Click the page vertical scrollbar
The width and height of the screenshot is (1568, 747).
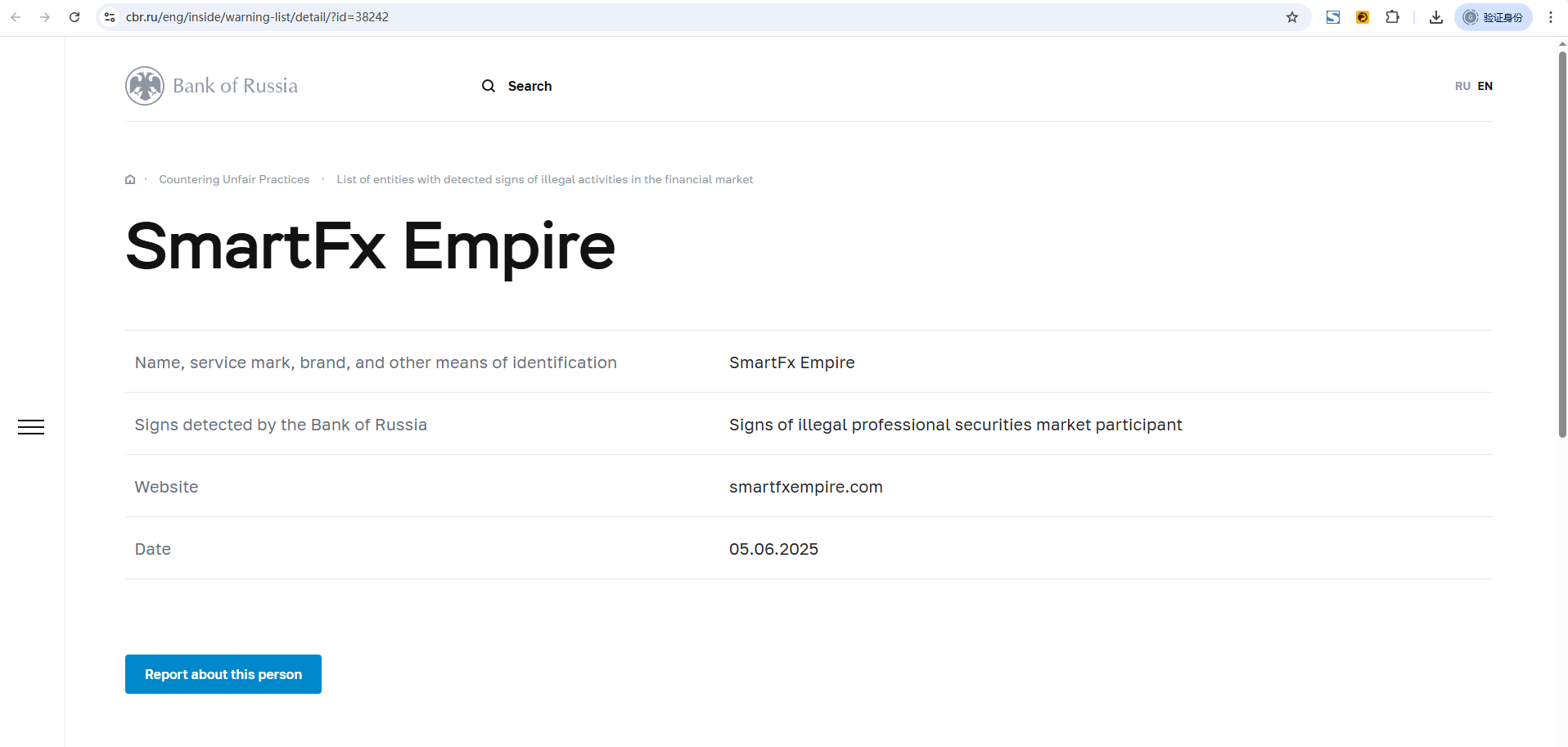coord(1561,245)
